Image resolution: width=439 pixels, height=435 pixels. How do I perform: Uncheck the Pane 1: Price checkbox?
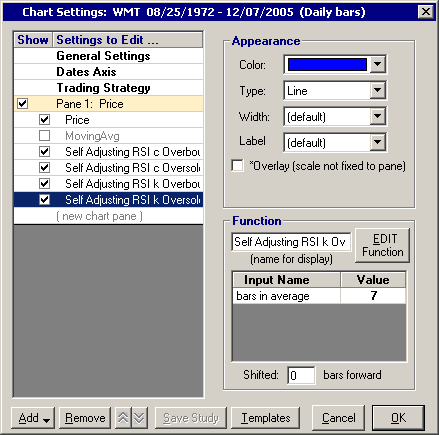point(23,104)
